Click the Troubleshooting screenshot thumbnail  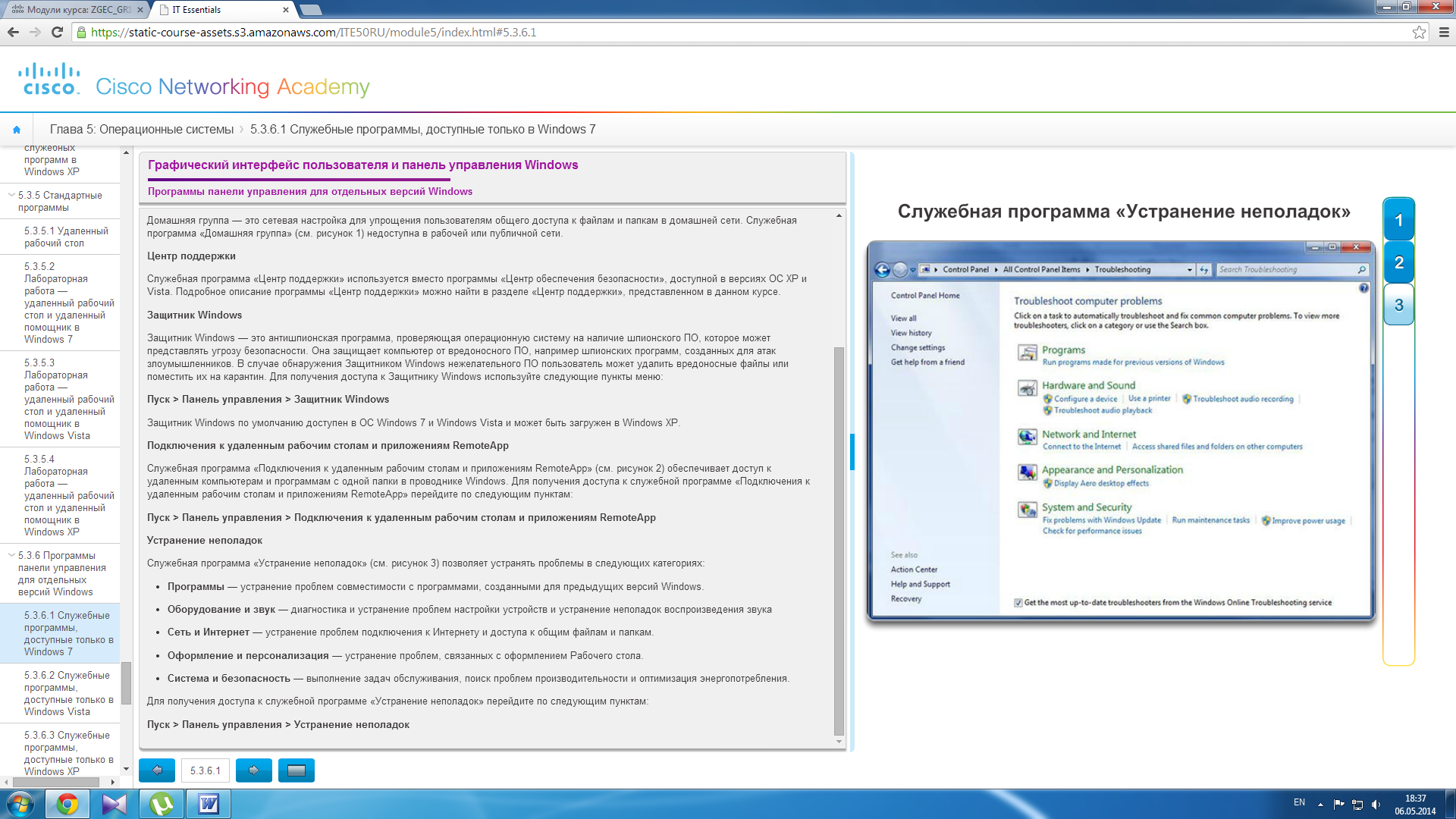(1120, 431)
